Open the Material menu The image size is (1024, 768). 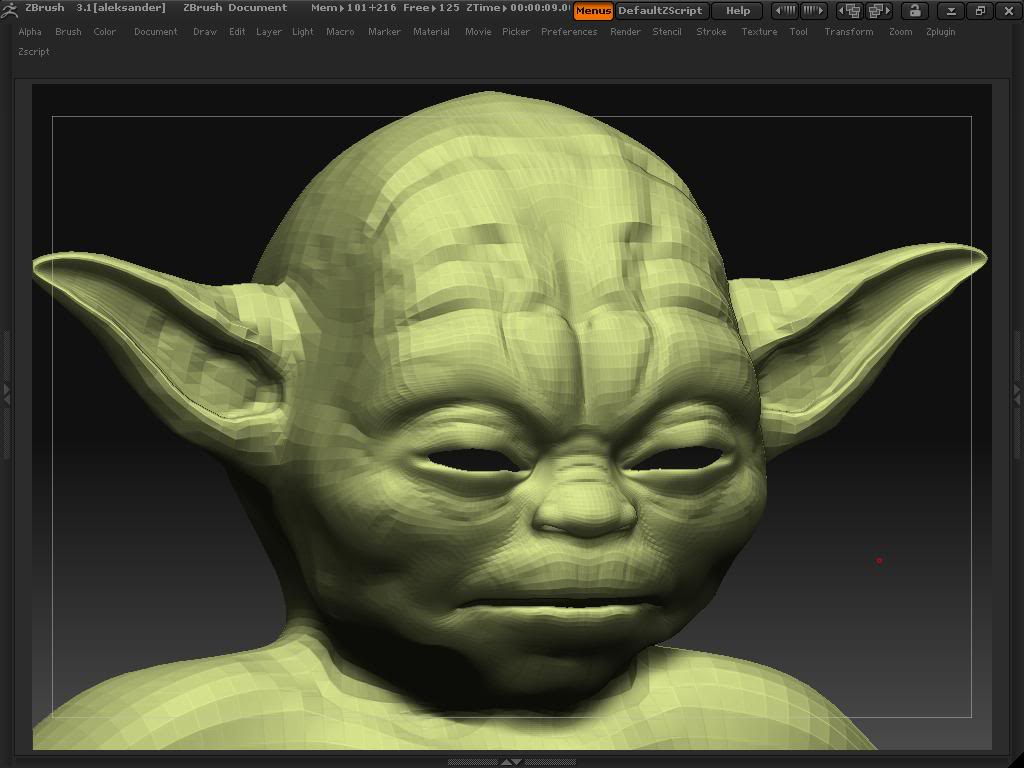point(431,31)
